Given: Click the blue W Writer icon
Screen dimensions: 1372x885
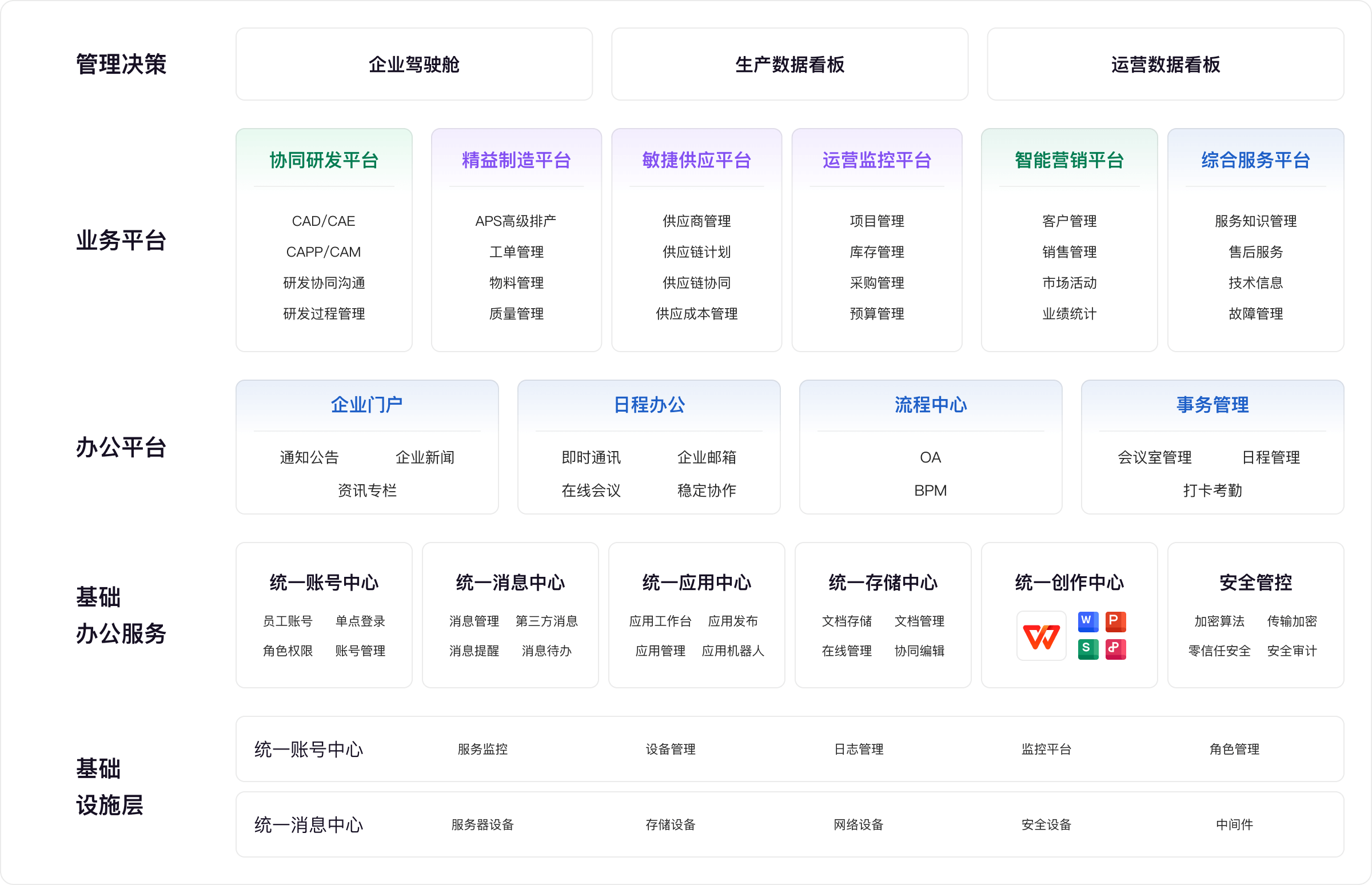Looking at the screenshot, I should coord(1088,621).
